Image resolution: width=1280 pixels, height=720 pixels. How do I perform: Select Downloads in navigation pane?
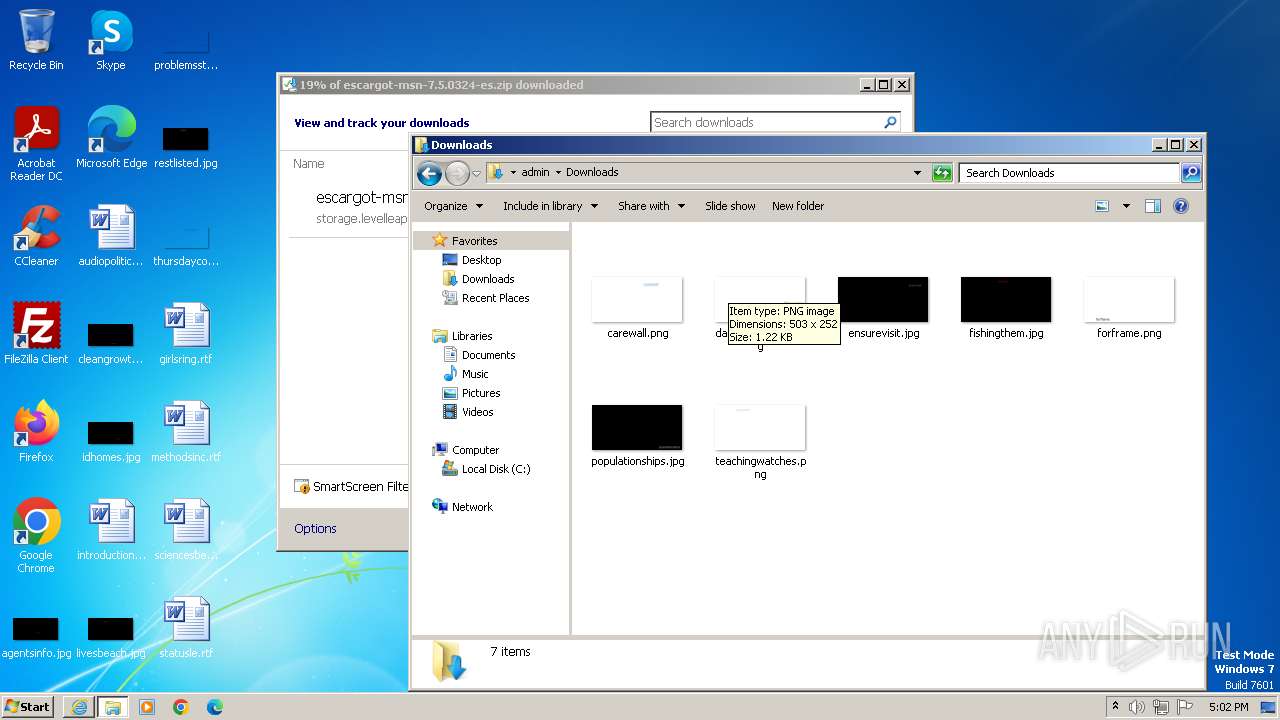pyautogui.click(x=488, y=279)
